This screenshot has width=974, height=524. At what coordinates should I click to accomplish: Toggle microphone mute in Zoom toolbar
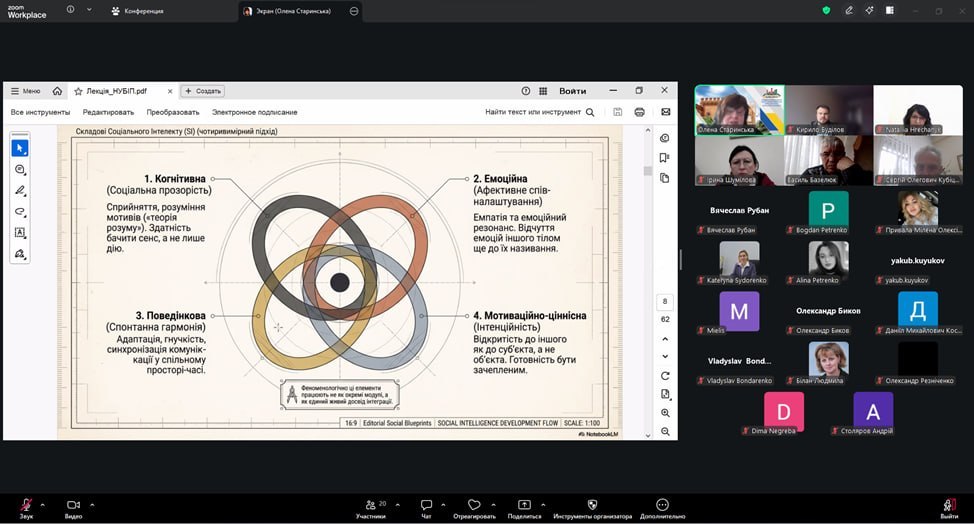click(x=26, y=505)
